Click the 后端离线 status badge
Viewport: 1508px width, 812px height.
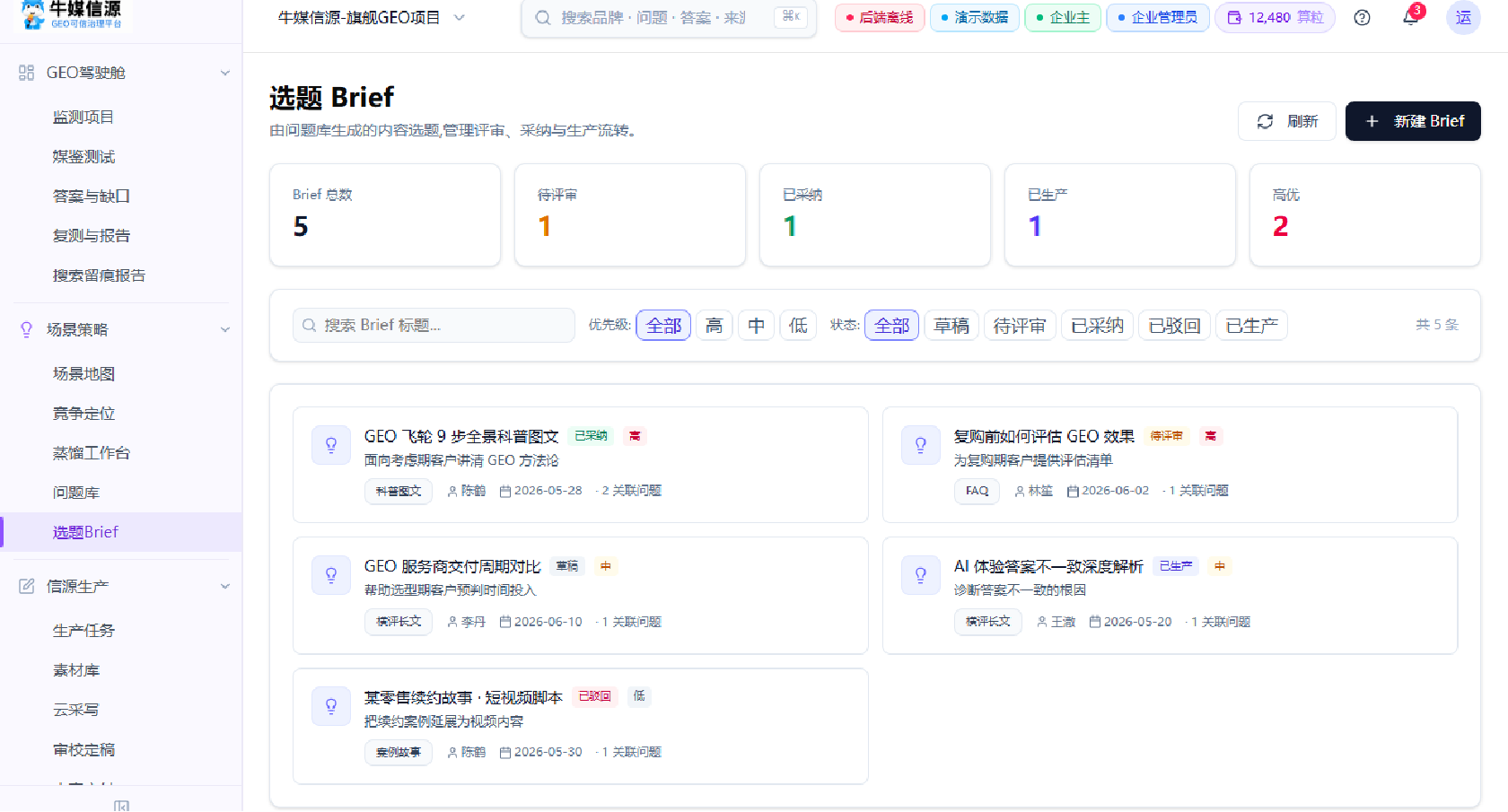(880, 18)
